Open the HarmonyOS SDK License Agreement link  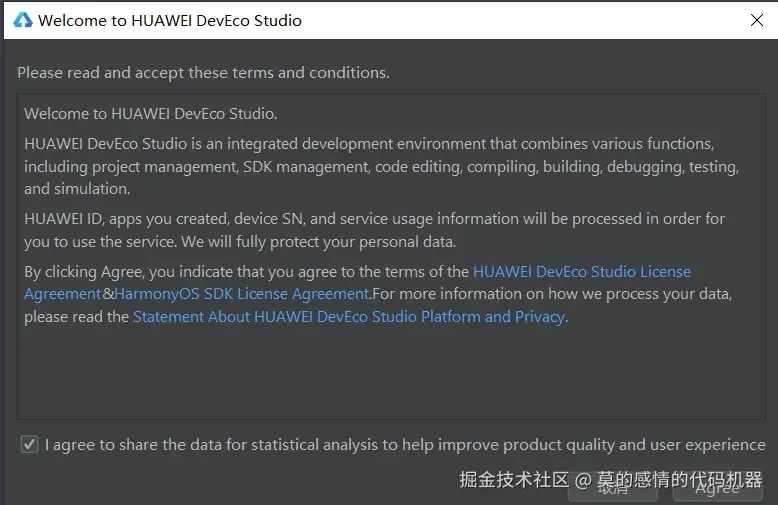241,294
